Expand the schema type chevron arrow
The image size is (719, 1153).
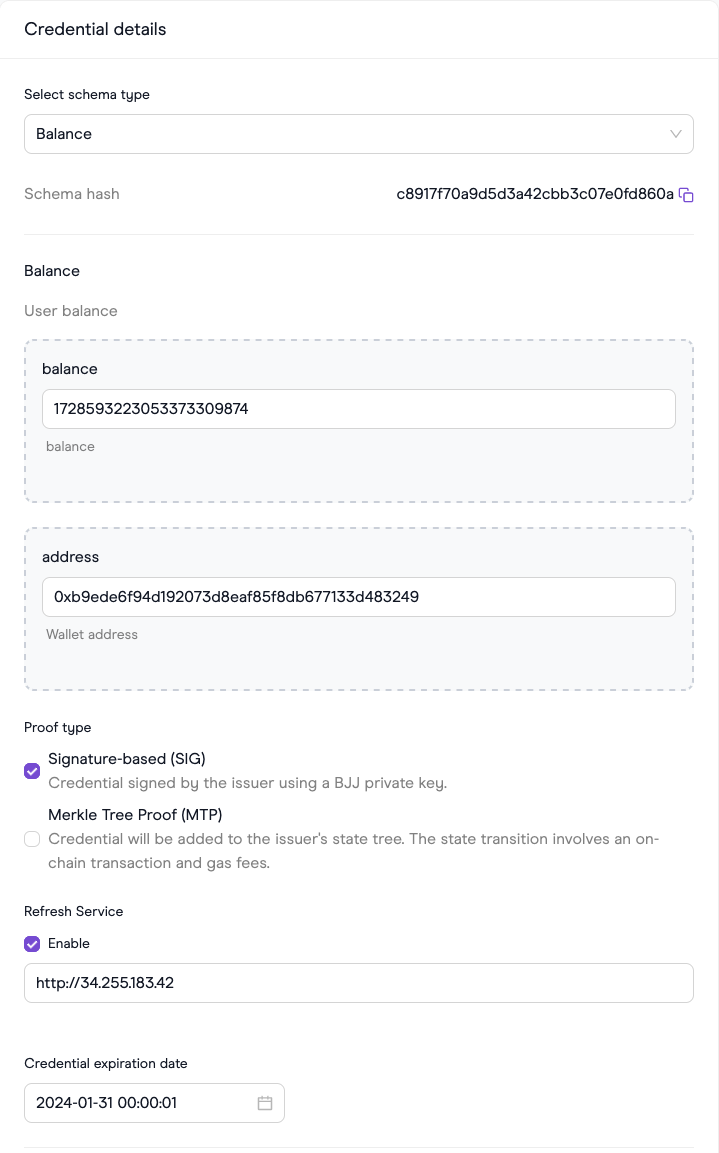(x=676, y=134)
